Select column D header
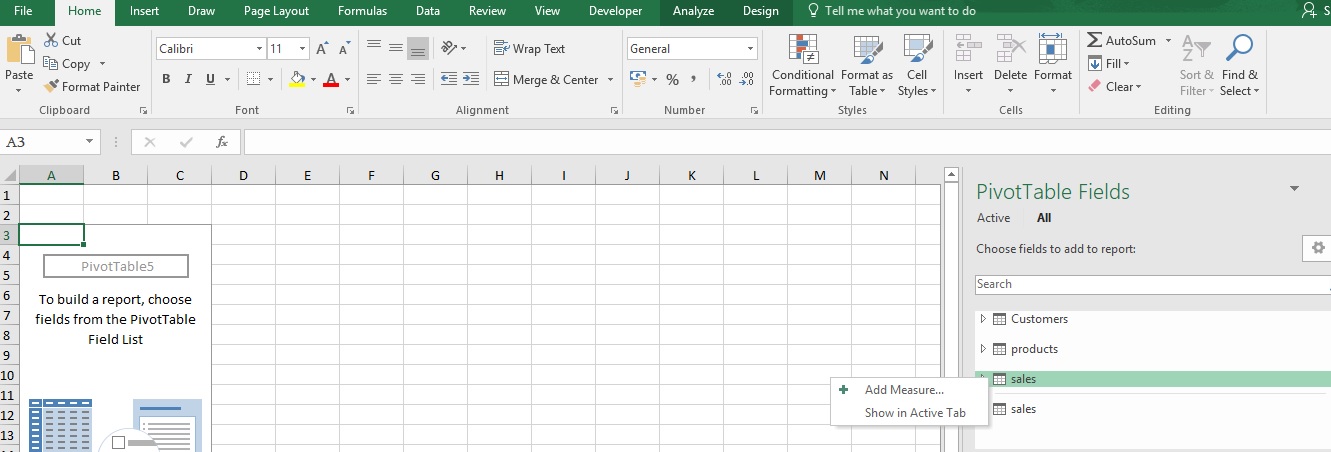 pos(243,176)
